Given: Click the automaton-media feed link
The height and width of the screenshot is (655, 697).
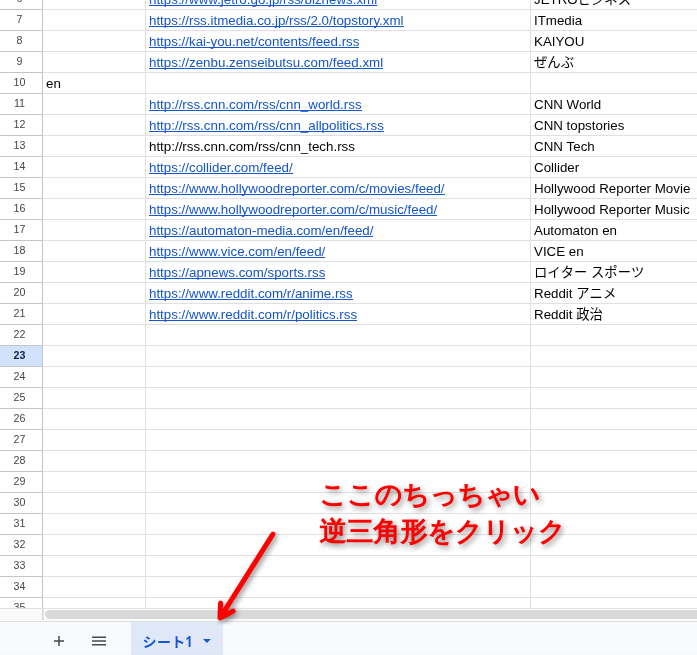Looking at the screenshot, I should point(261,231).
